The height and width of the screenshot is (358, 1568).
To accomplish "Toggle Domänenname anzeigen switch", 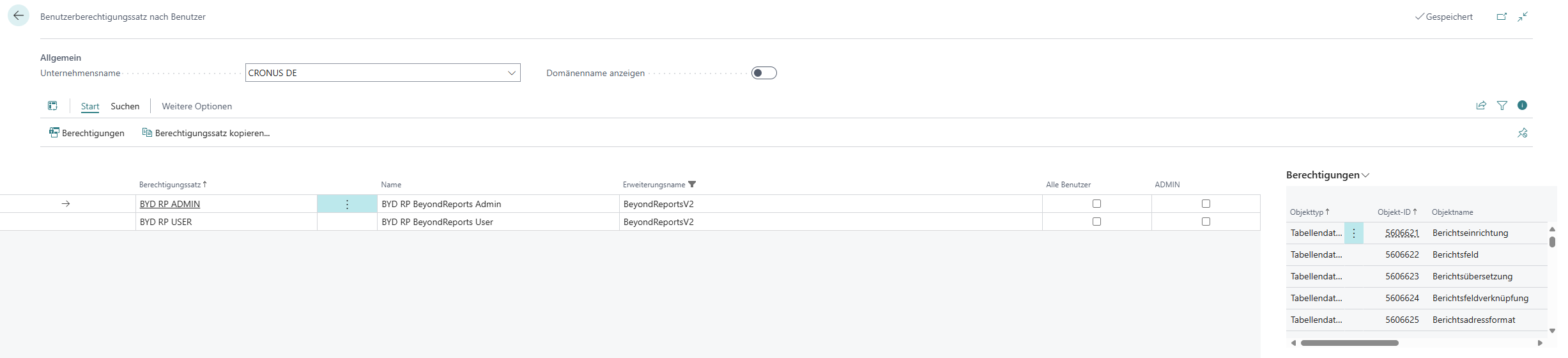I will (x=764, y=73).
